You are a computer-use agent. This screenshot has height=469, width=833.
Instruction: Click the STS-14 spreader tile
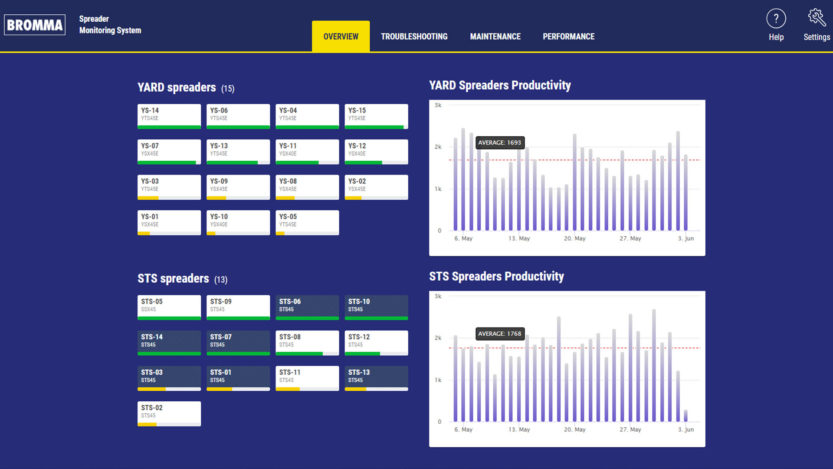[169, 342]
